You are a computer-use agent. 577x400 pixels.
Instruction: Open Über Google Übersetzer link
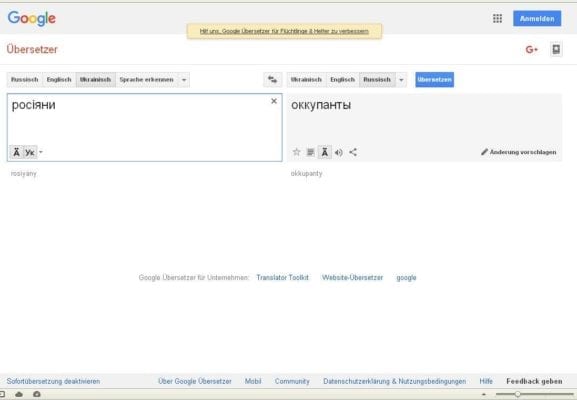195,381
